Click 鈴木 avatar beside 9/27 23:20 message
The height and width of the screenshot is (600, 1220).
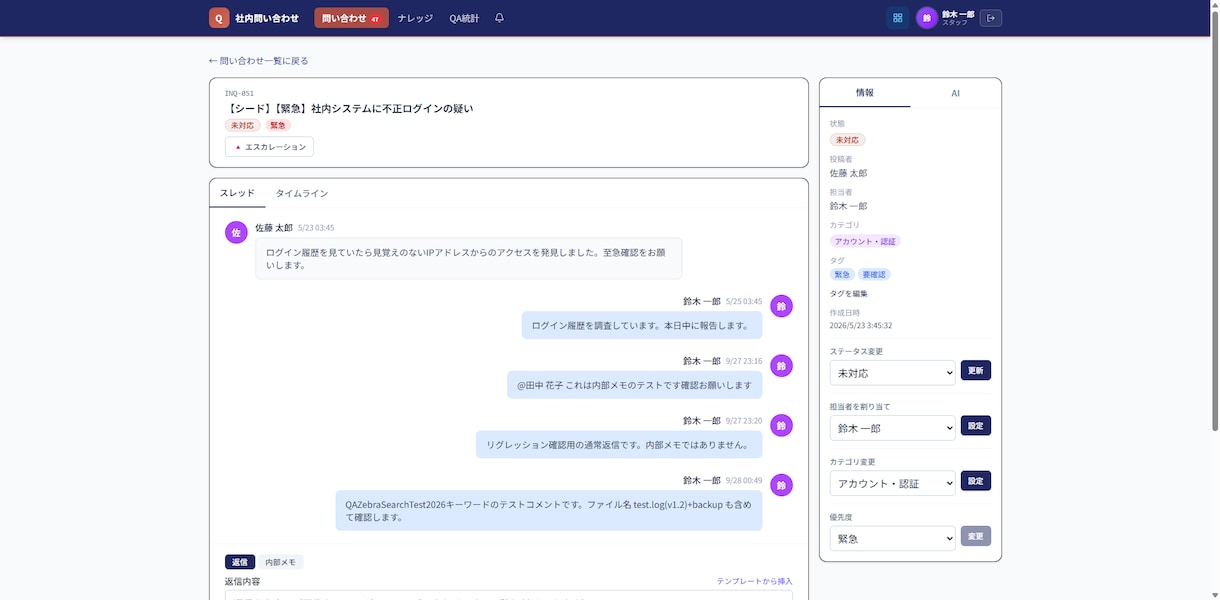[781, 425]
